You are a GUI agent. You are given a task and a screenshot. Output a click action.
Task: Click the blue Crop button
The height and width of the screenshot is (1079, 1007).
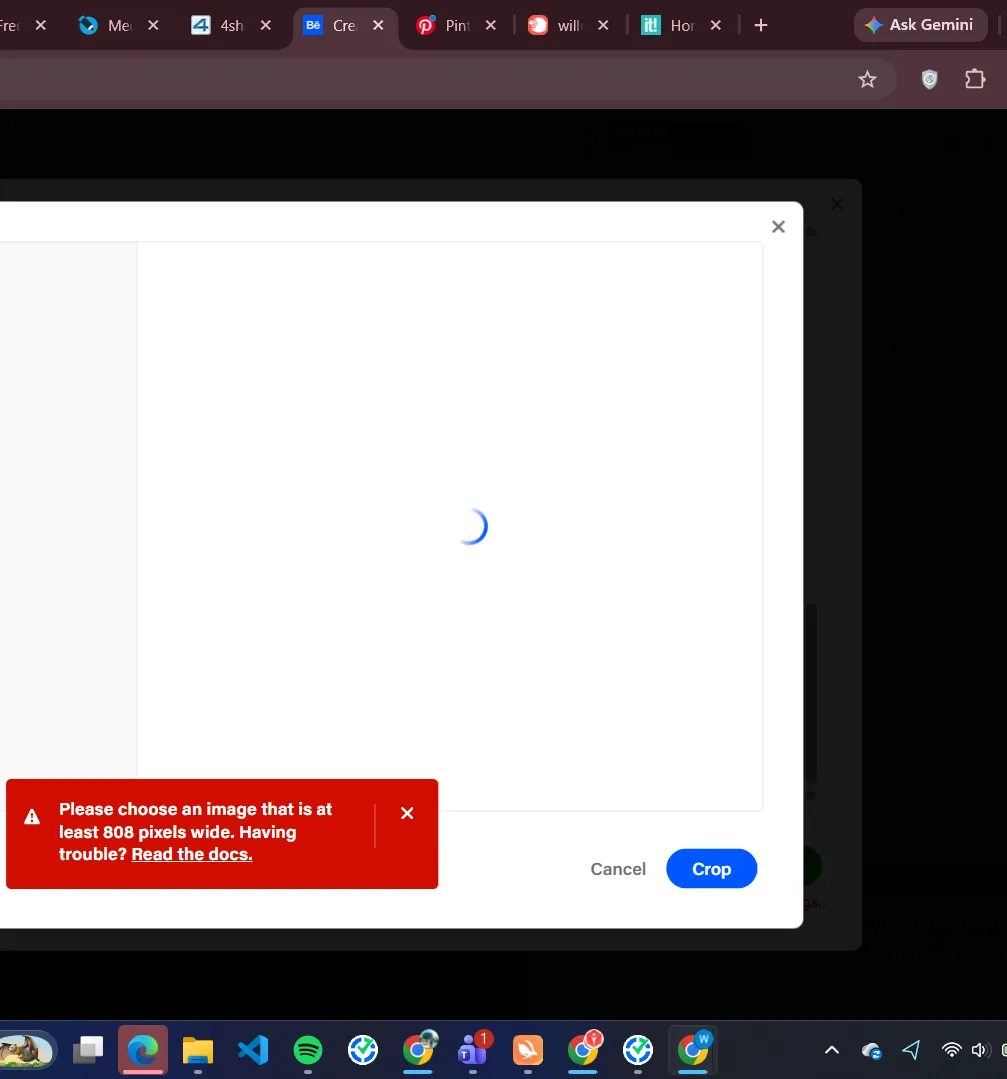tap(711, 869)
